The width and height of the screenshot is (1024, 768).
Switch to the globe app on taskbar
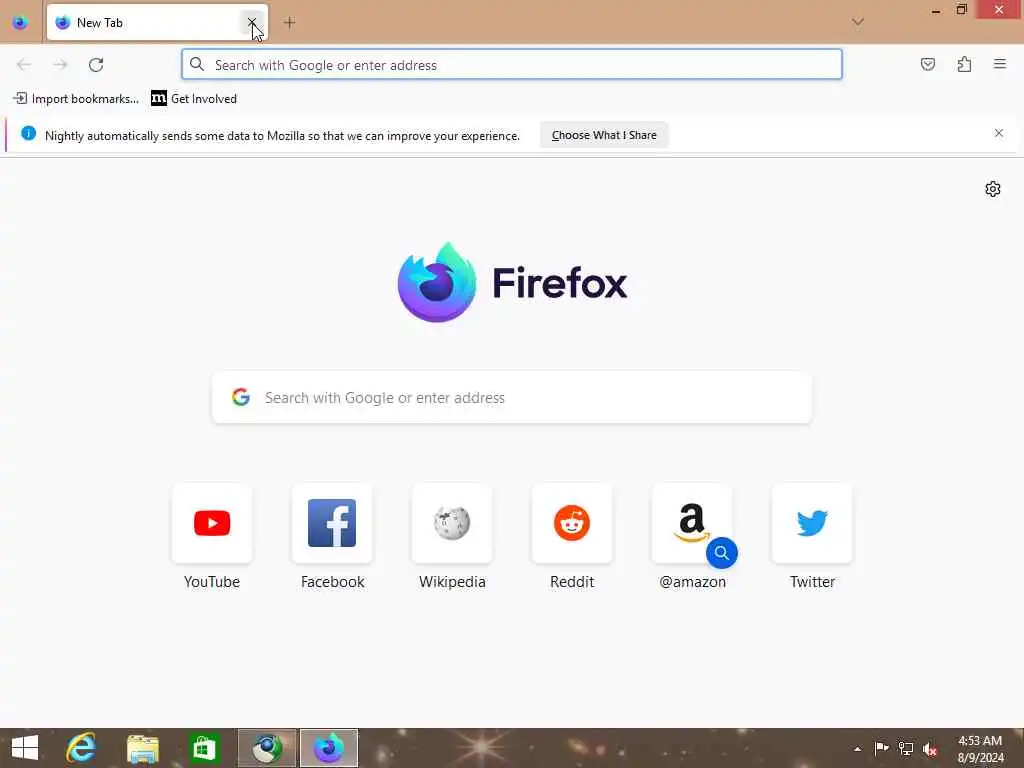pos(266,748)
